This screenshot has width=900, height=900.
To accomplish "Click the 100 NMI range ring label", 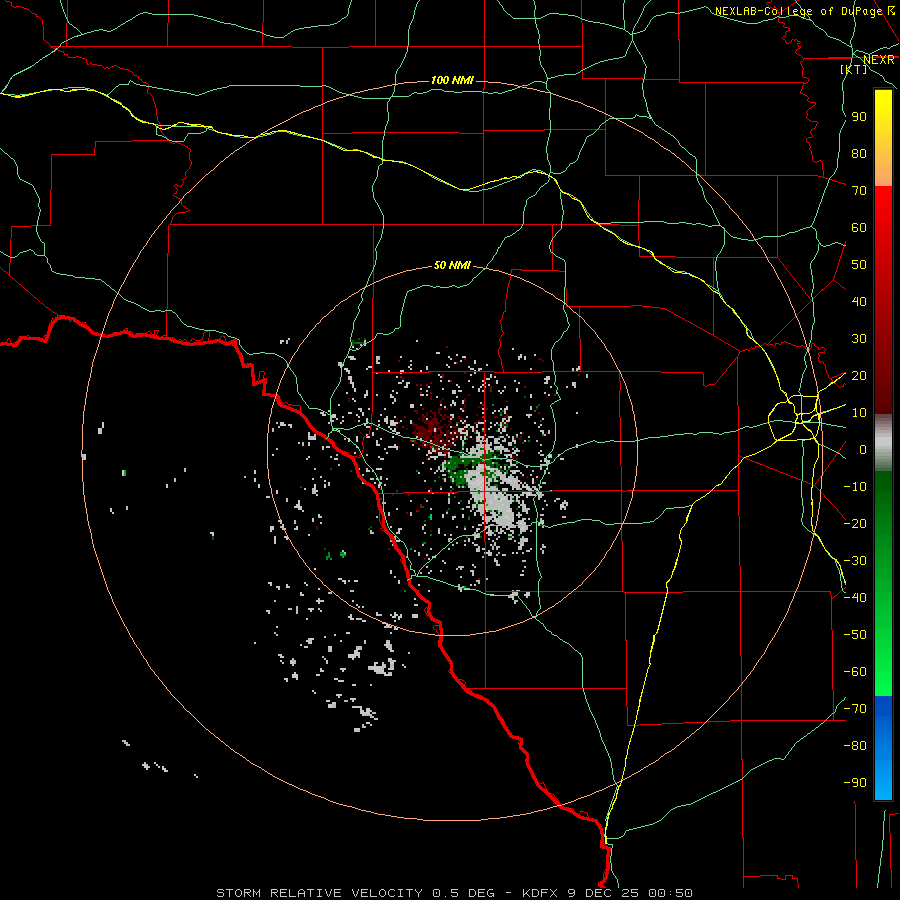I will pyautogui.click(x=452, y=80).
